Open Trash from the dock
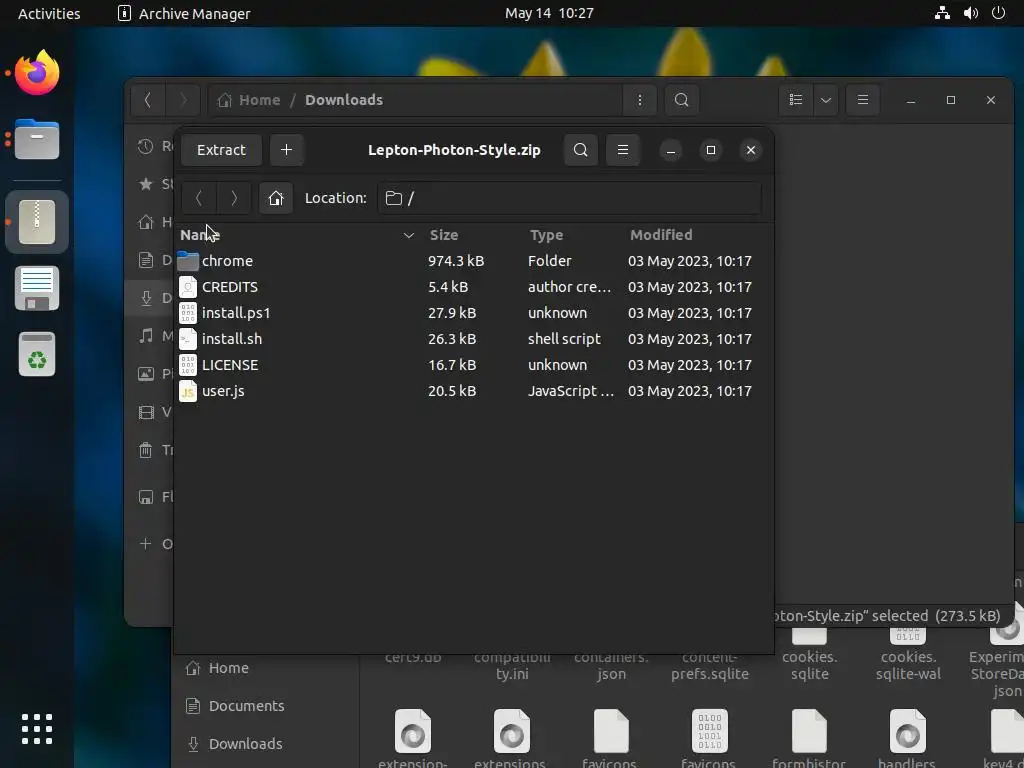The height and width of the screenshot is (768, 1024). pos(37,354)
